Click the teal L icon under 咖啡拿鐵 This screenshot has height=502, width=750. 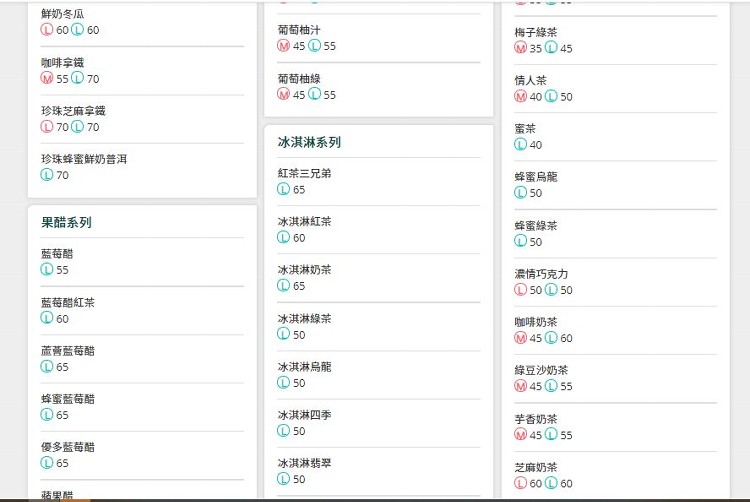77,79
